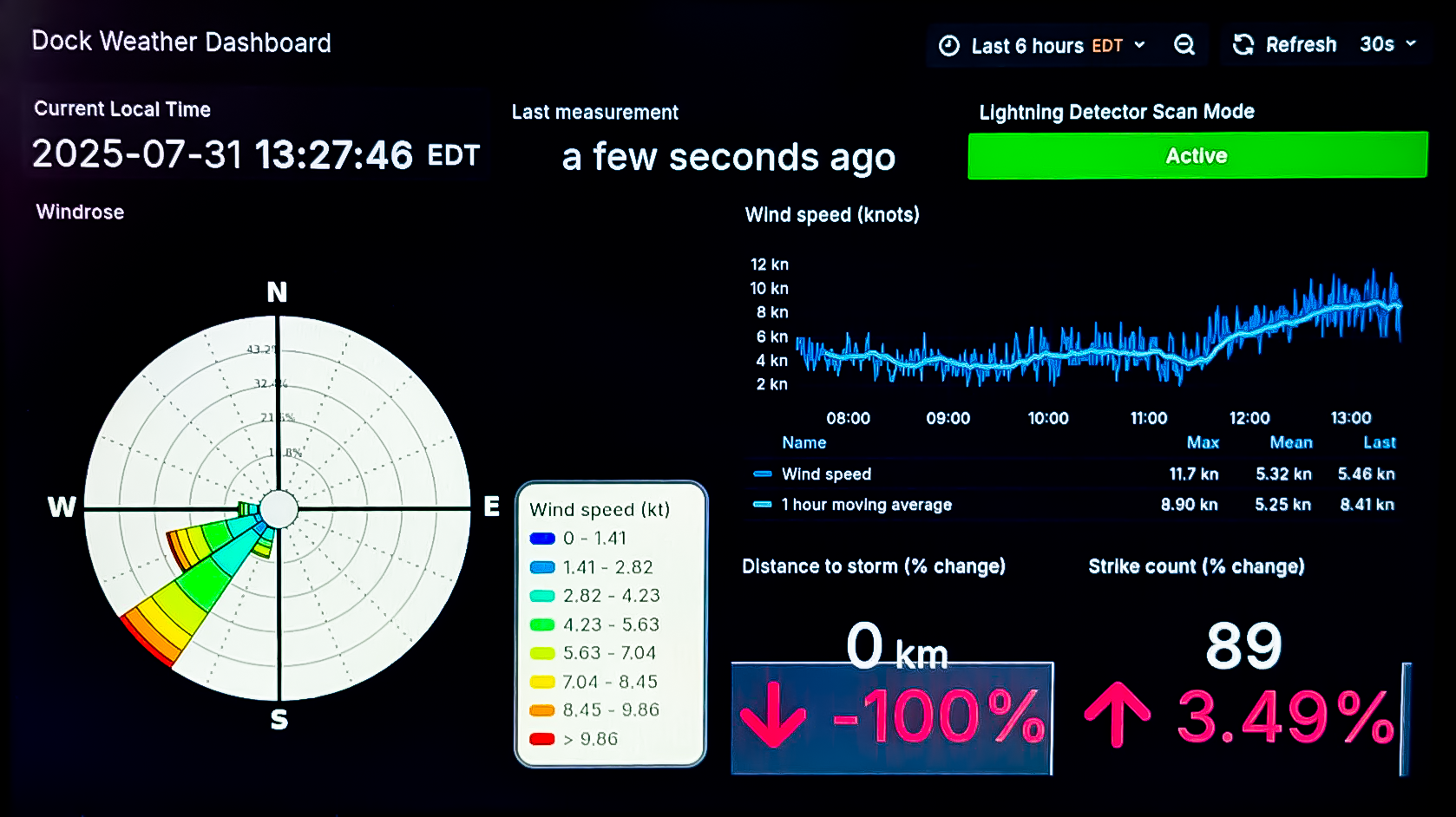Click the clock icon in time range picker
Viewport: 1456px width, 817px height.
pyautogui.click(x=949, y=46)
